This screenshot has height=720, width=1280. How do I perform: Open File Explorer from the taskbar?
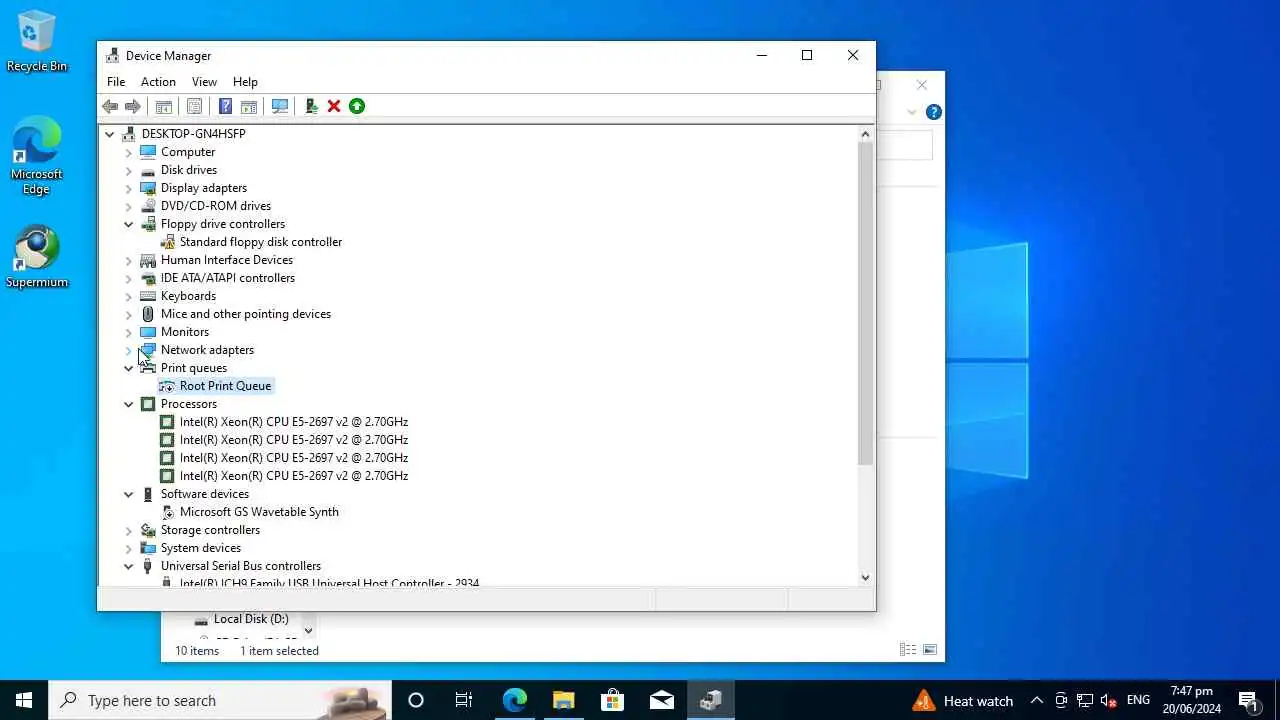(x=563, y=700)
